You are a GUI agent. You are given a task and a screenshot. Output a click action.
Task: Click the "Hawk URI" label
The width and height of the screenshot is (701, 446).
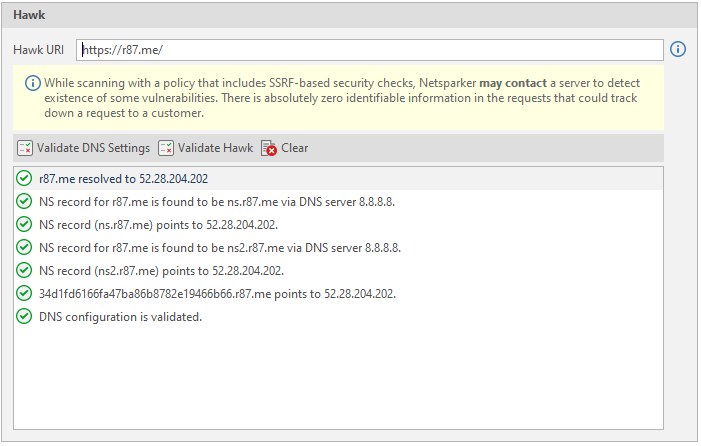[x=38, y=49]
